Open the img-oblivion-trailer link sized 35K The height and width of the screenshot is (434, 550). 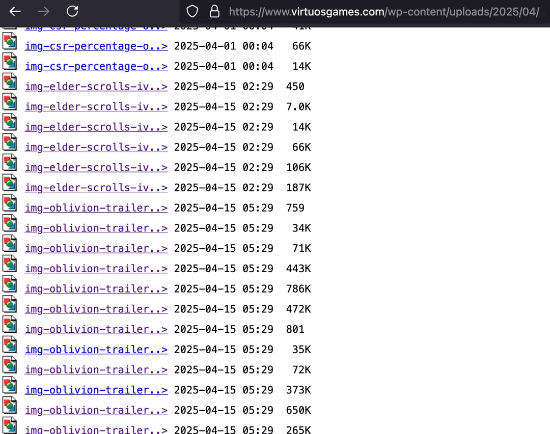96,350
